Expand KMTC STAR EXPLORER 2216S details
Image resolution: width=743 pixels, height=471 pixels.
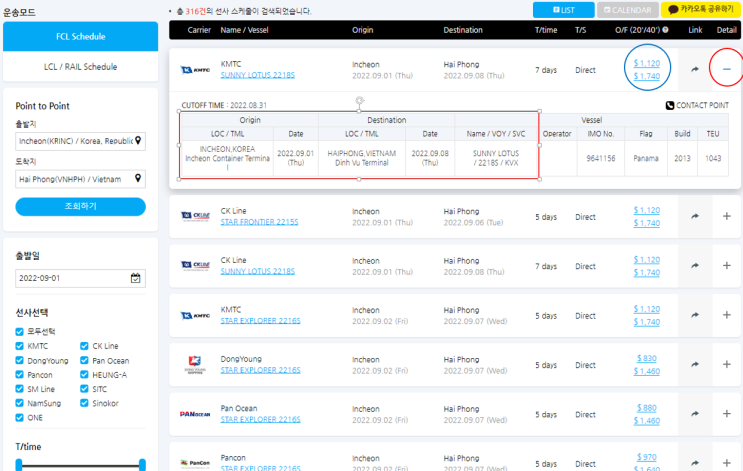pyautogui.click(x=726, y=315)
